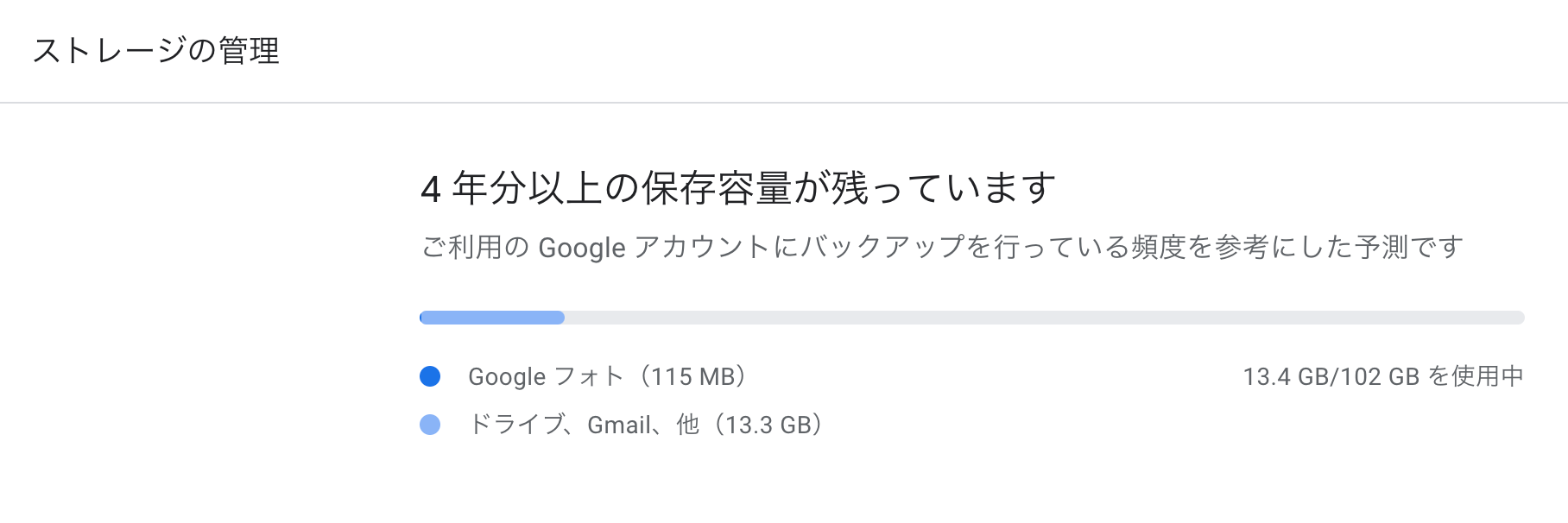Screen dimensions: 1568x523
Task: Click the number 4 in the heading
Action: [x=431, y=189]
